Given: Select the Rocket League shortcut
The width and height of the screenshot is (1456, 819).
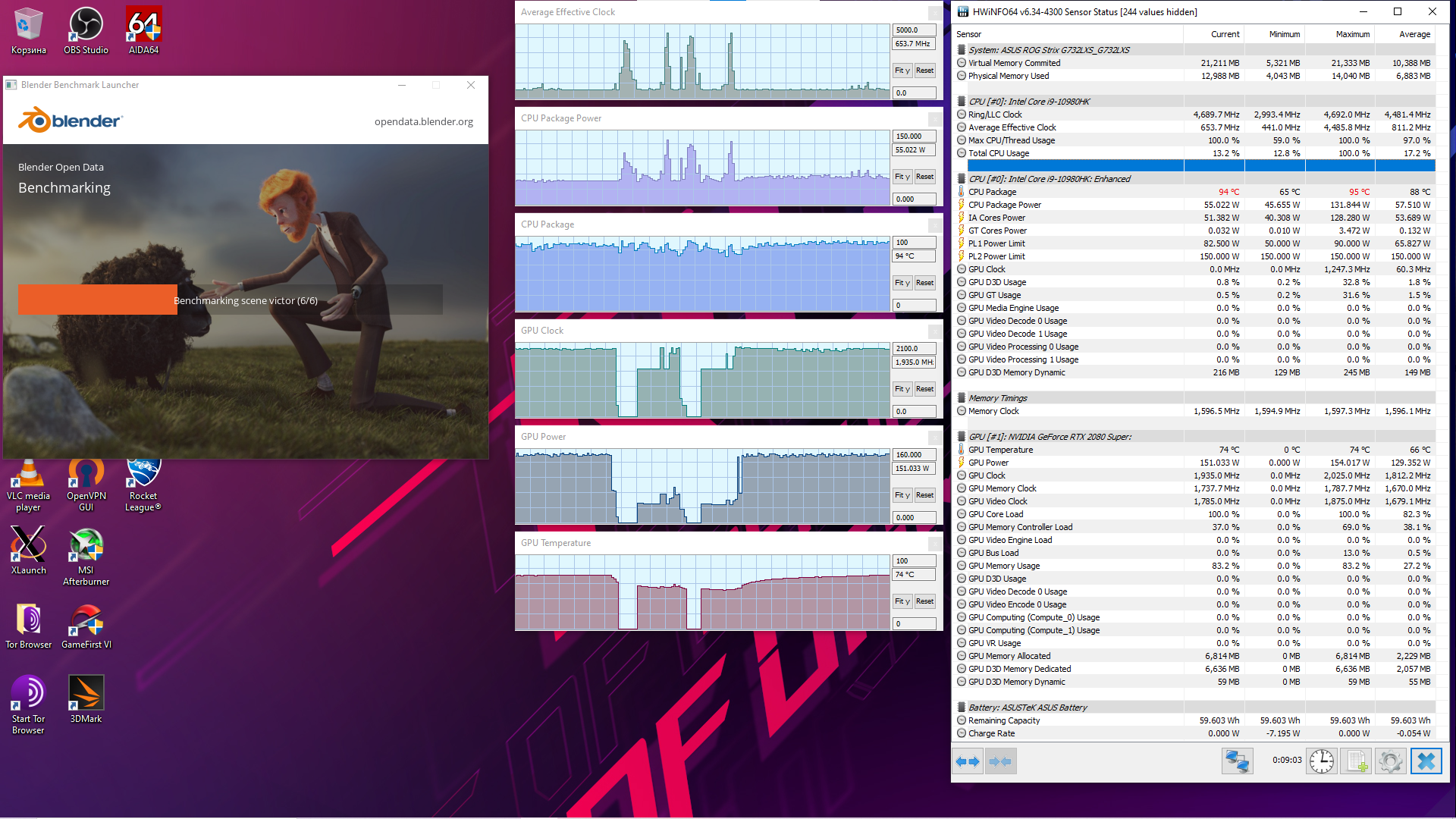Looking at the screenshot, I should (143, 485).
